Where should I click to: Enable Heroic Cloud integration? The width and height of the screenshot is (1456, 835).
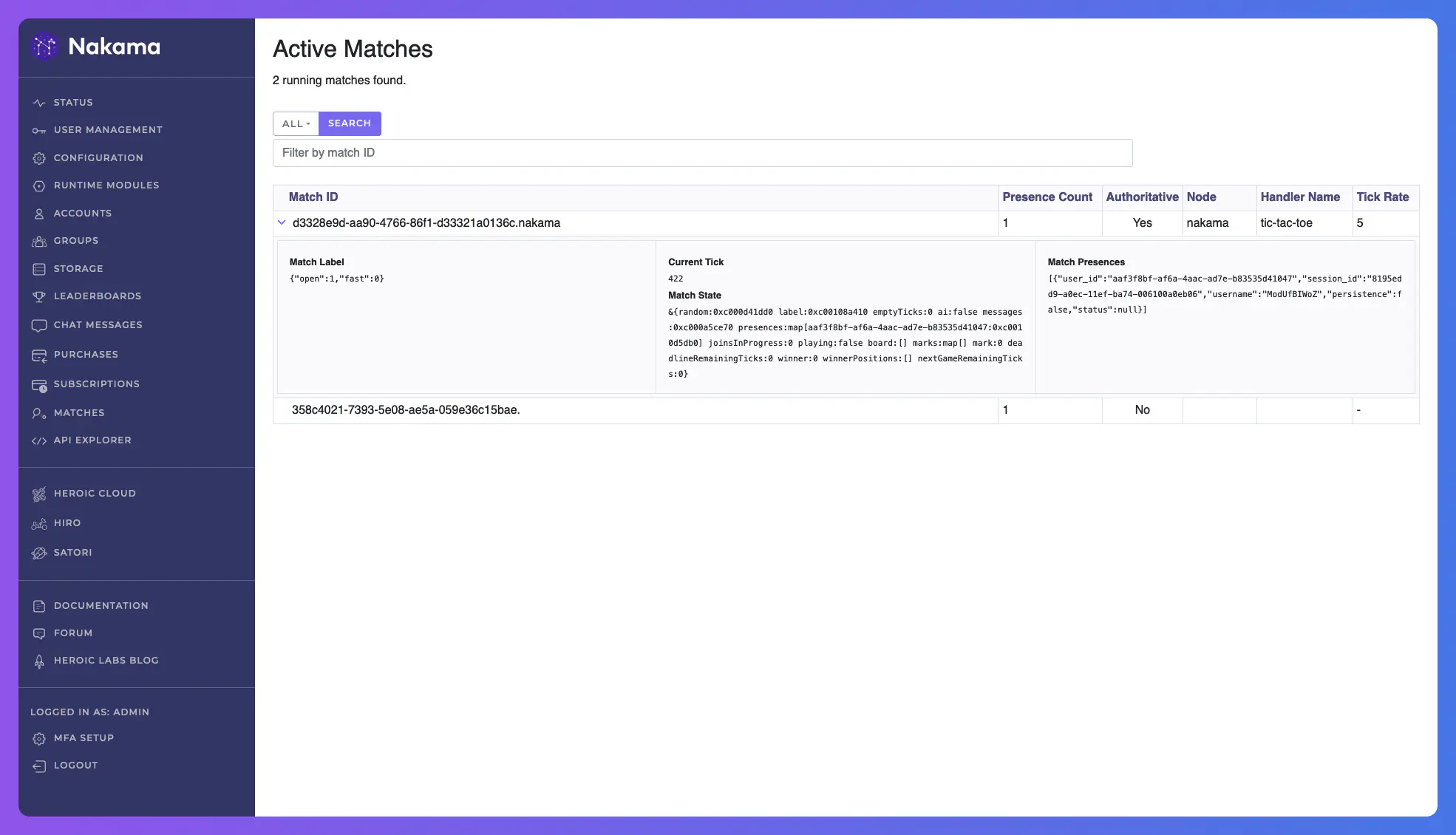coord(94,494)
